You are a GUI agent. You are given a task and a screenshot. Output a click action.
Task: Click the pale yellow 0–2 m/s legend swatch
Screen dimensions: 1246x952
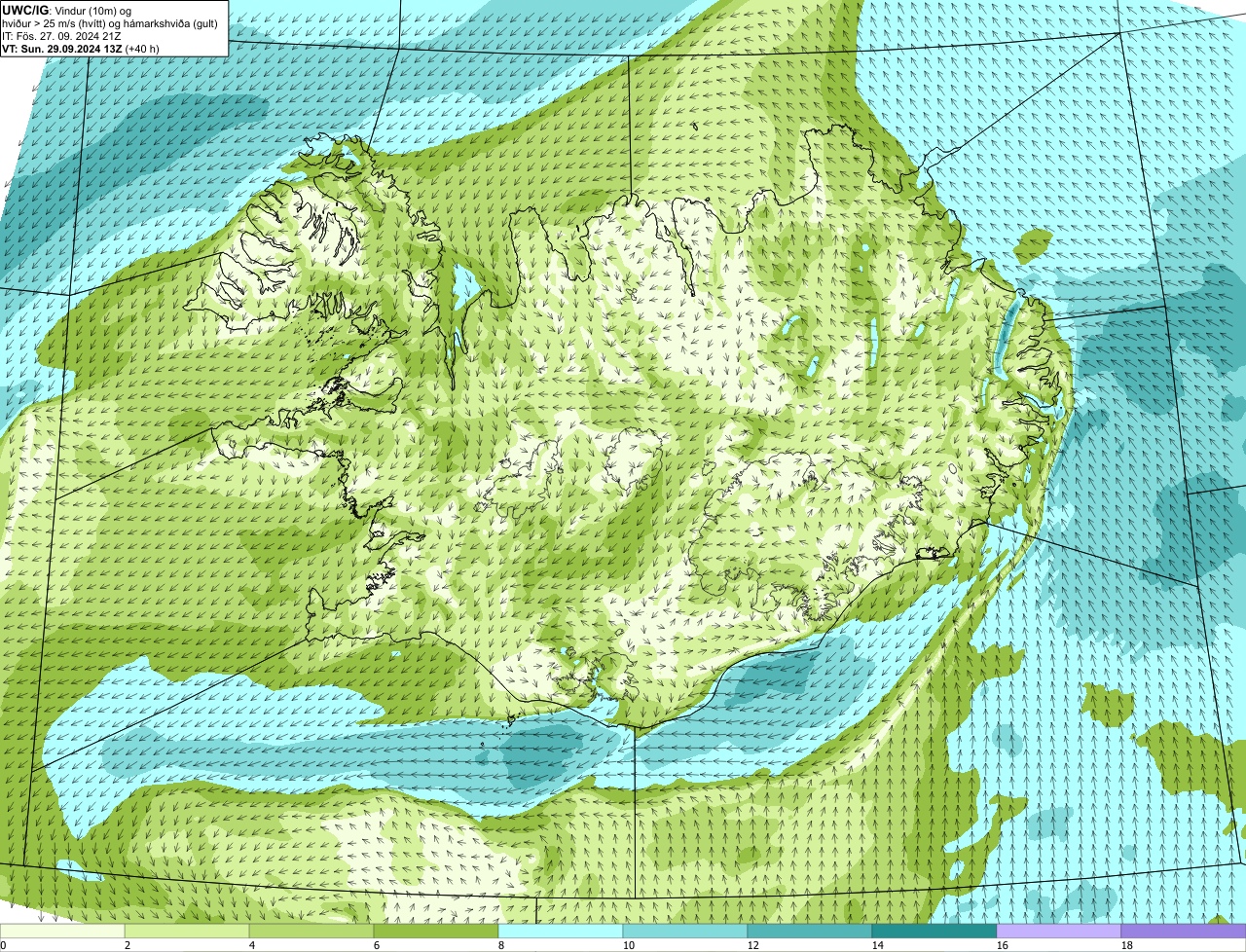pyautogui.click(x=62, y=932)
